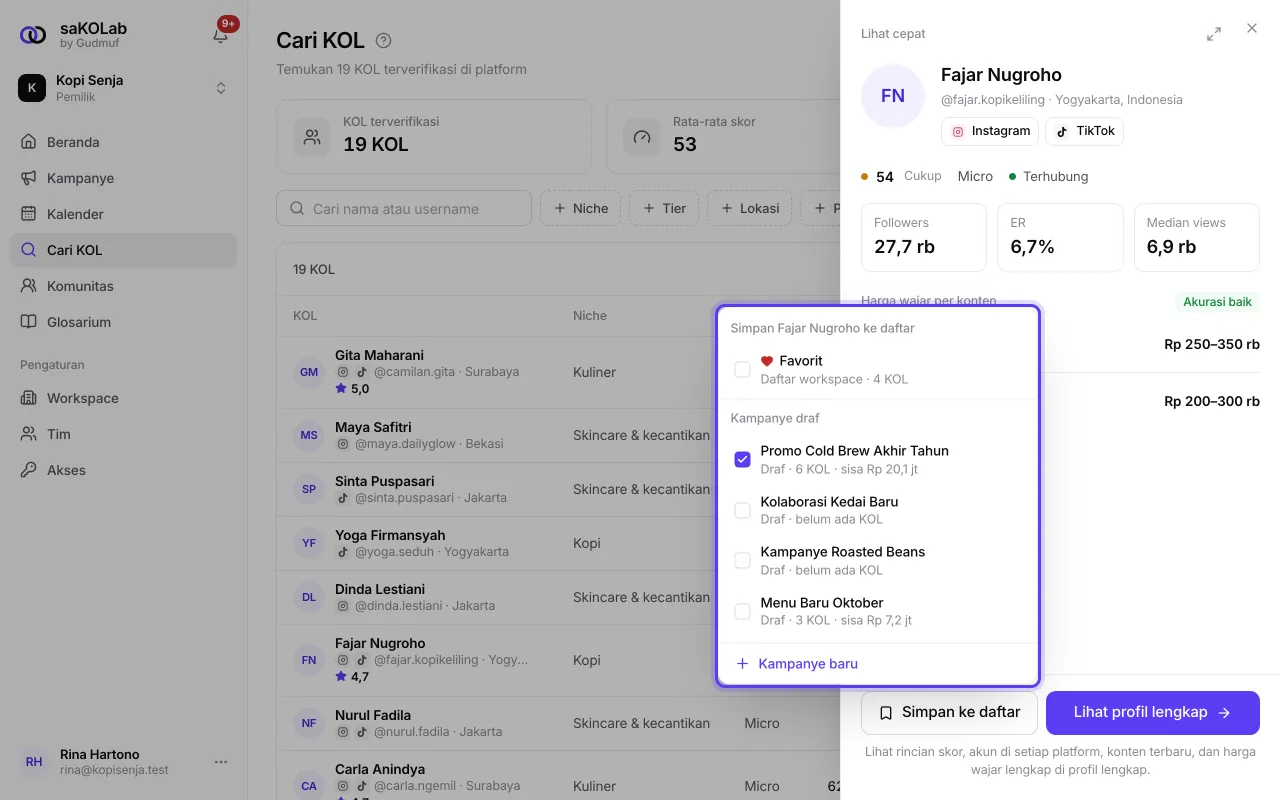Check the Kampanye Roasted Beans checkbox
The height and width of the screenshot is (800, 1280).
pyautogui.click(x=742, y=561)
